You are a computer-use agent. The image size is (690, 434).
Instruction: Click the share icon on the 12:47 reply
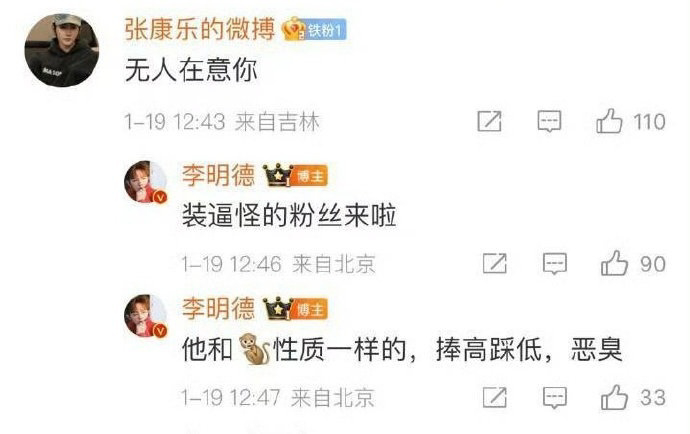[x=495, y=397]
